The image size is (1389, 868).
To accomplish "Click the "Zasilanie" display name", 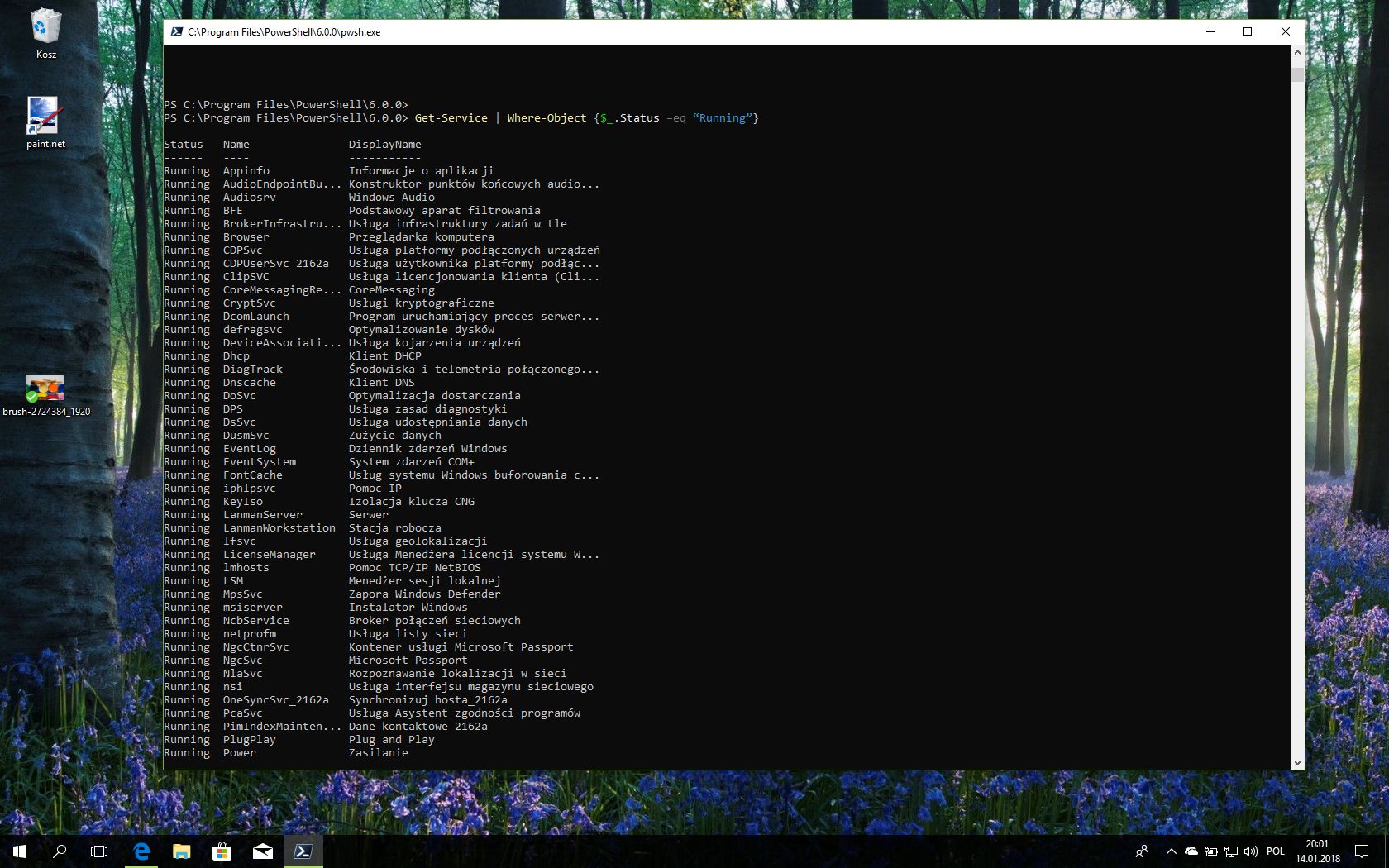I will (379, 753).
